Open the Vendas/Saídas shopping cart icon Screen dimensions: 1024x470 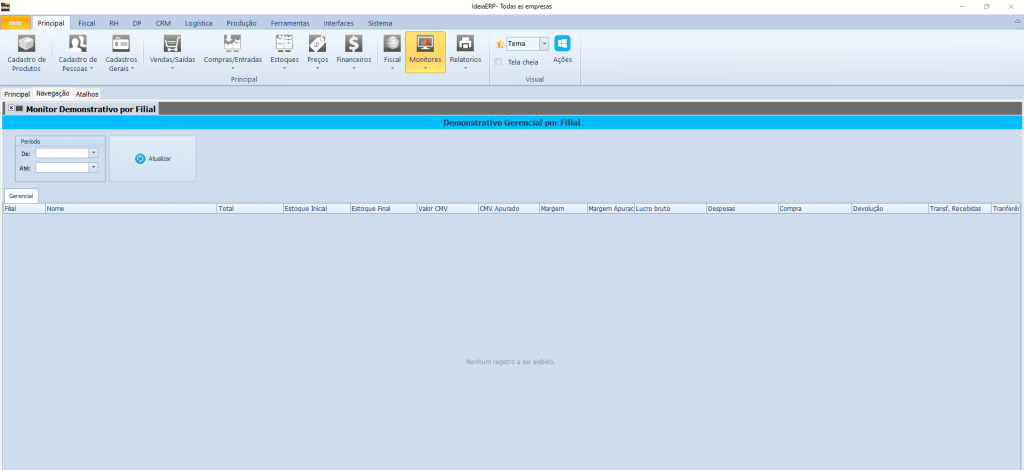[172, 45]
